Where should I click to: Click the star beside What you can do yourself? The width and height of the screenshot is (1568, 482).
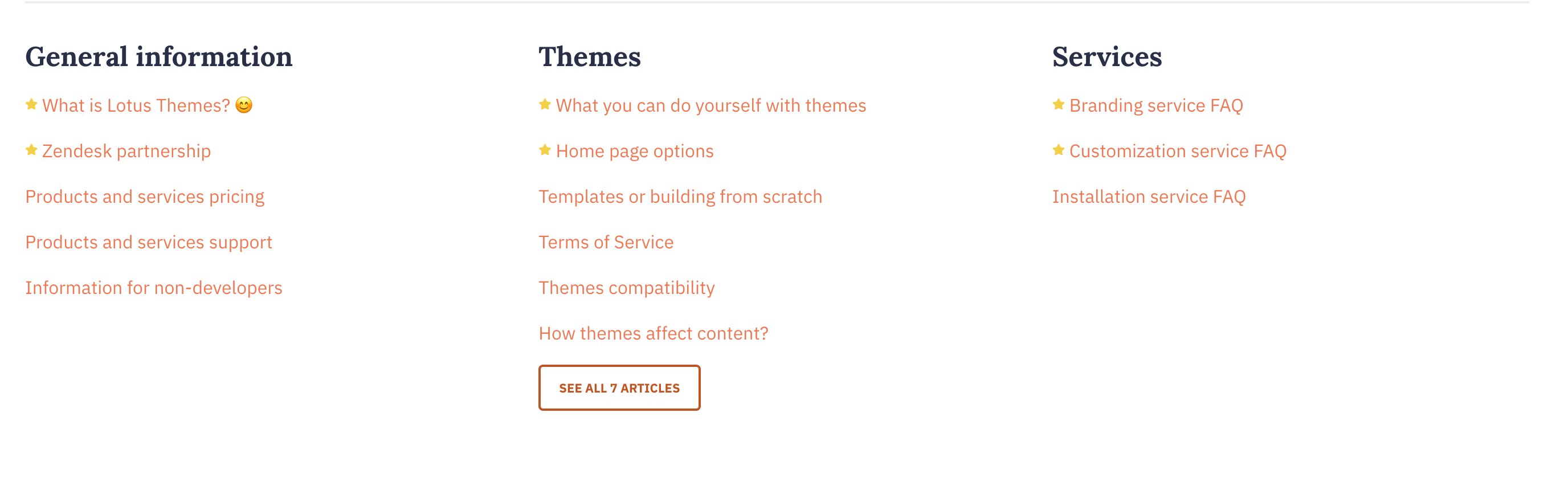coord(545,105)
